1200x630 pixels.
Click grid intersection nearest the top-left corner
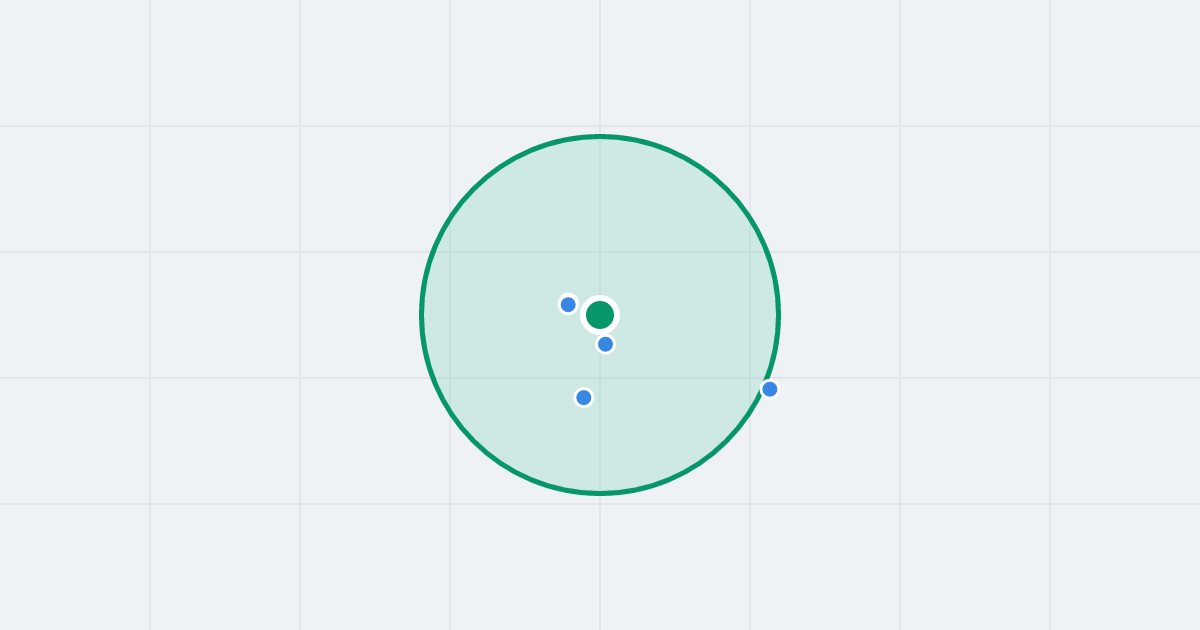pyautogui.click(x=150, y=126)
